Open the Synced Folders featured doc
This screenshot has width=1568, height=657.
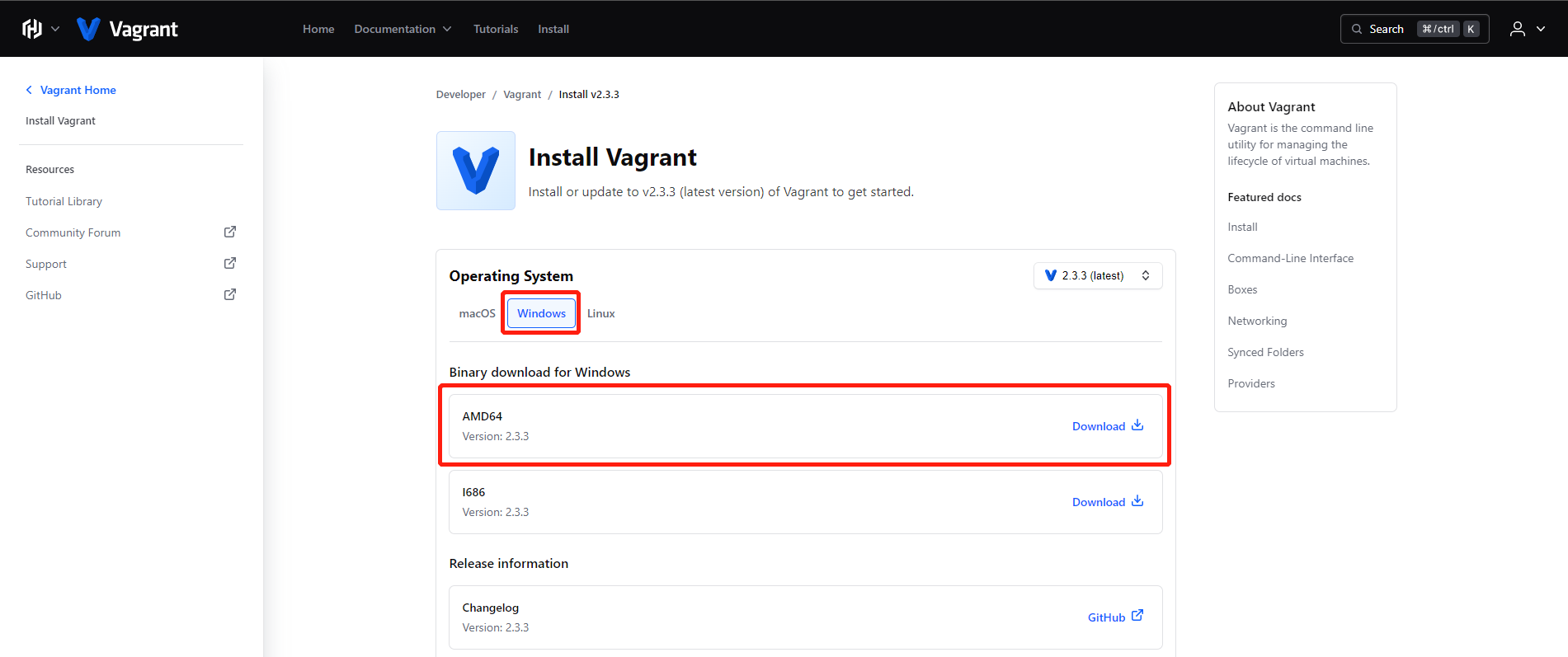click(1265, 352)
